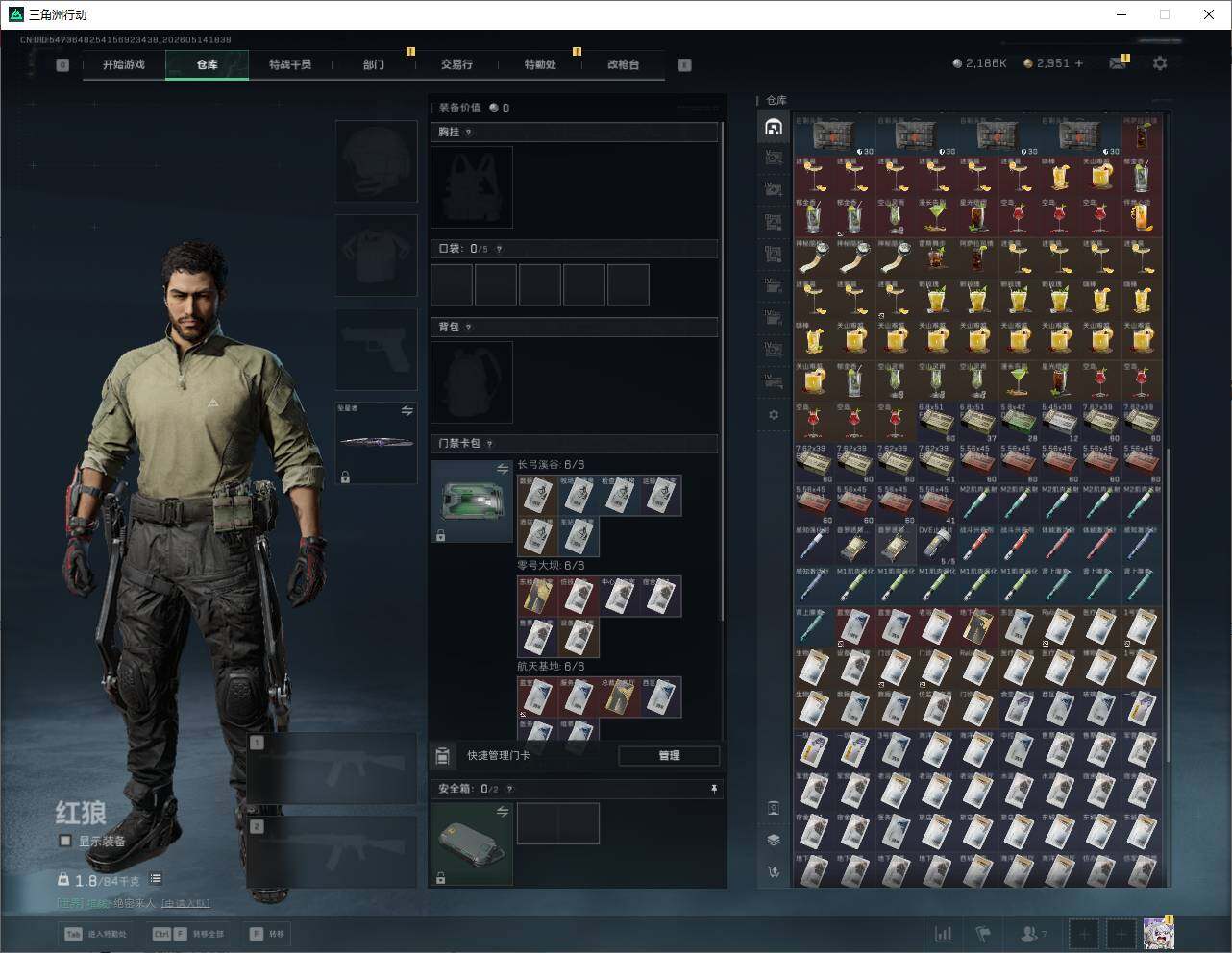Click the E next-tab key icon
This screenshot has width=1232, height=953.
click(685, 65)
